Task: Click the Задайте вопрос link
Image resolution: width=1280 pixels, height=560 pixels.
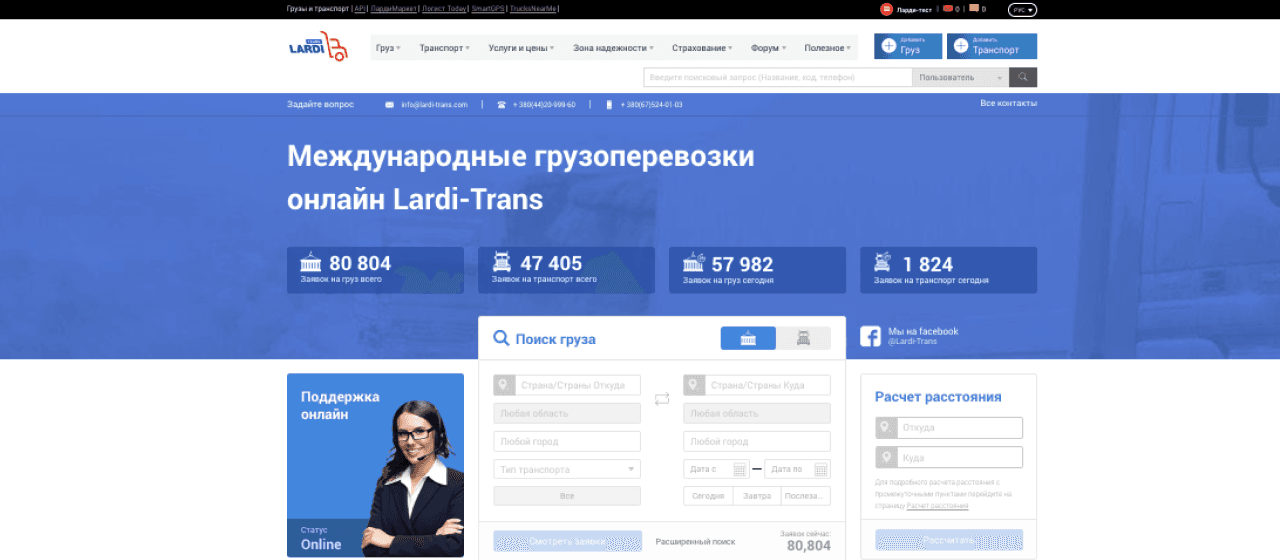Action: (x=320, y=104)
